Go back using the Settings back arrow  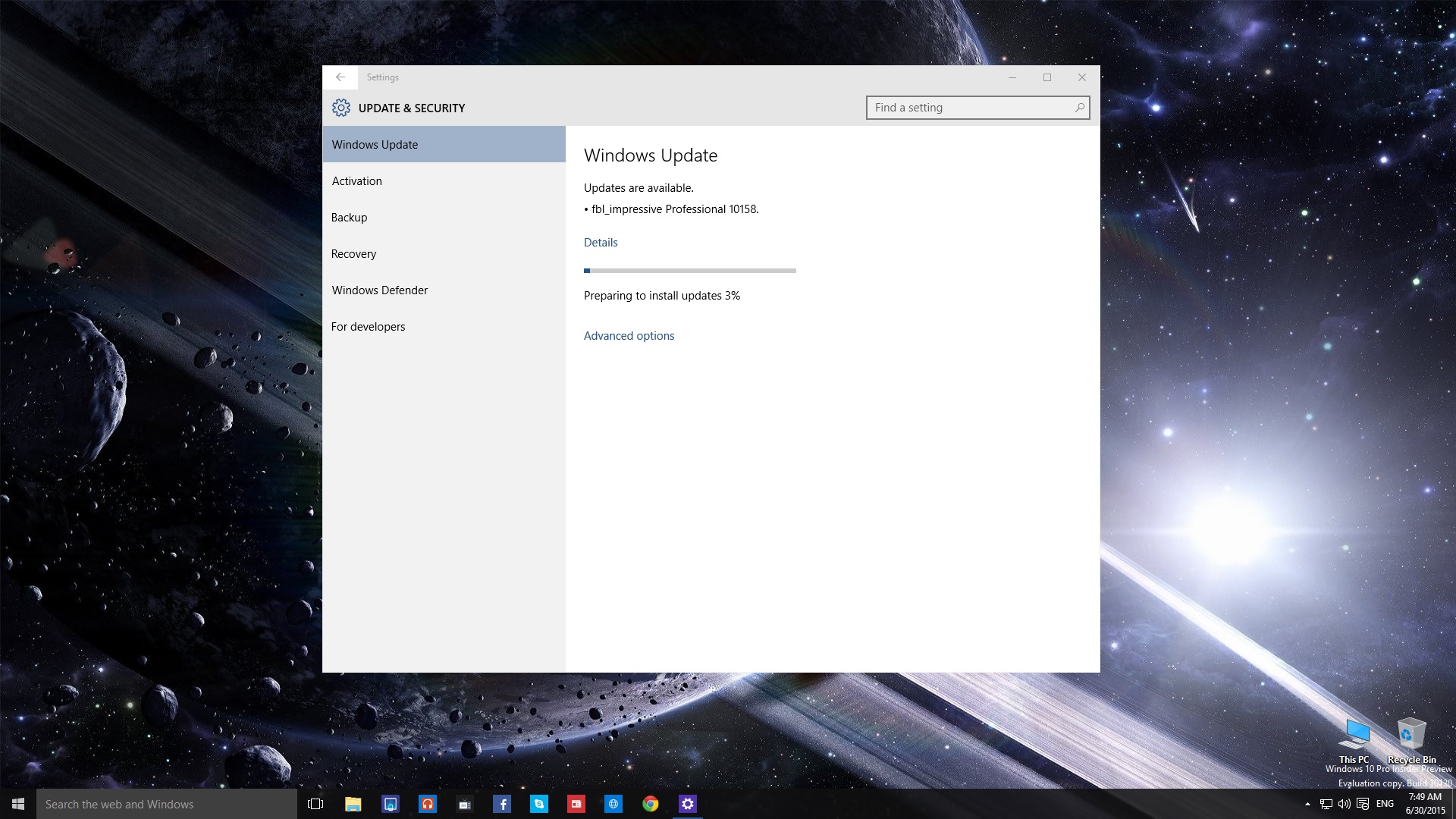340,77
